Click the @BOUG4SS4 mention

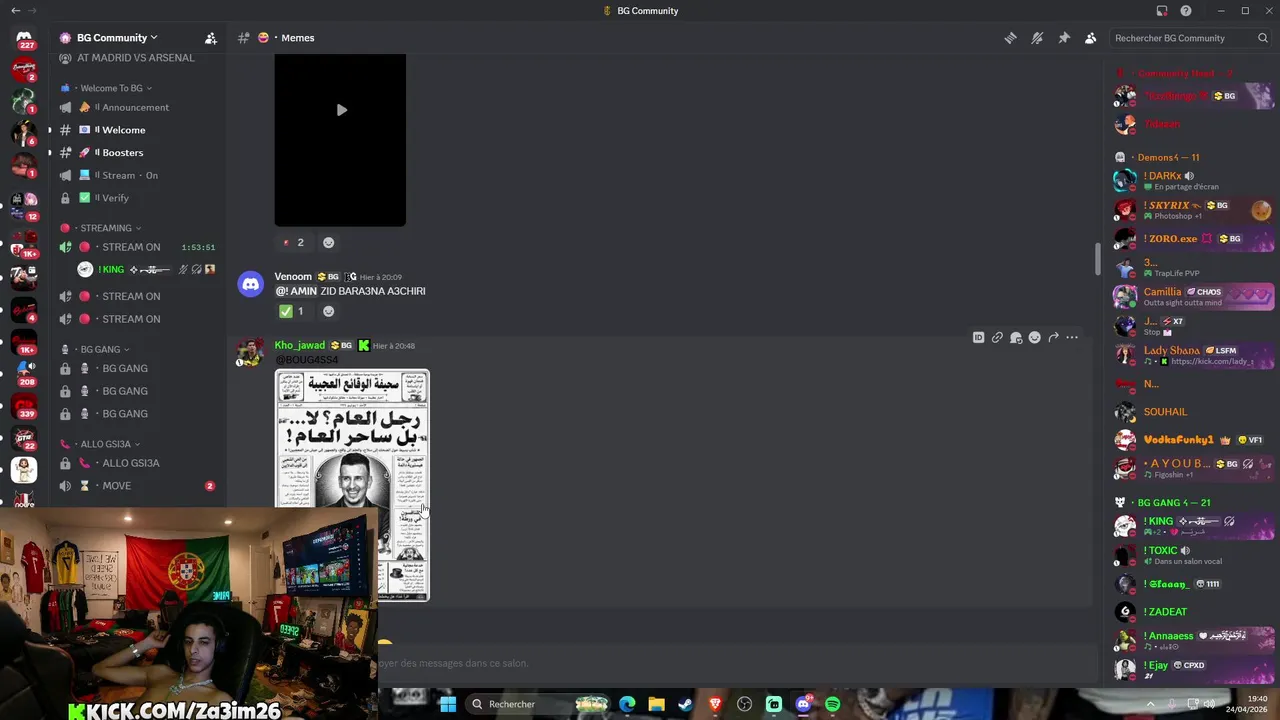307,360
